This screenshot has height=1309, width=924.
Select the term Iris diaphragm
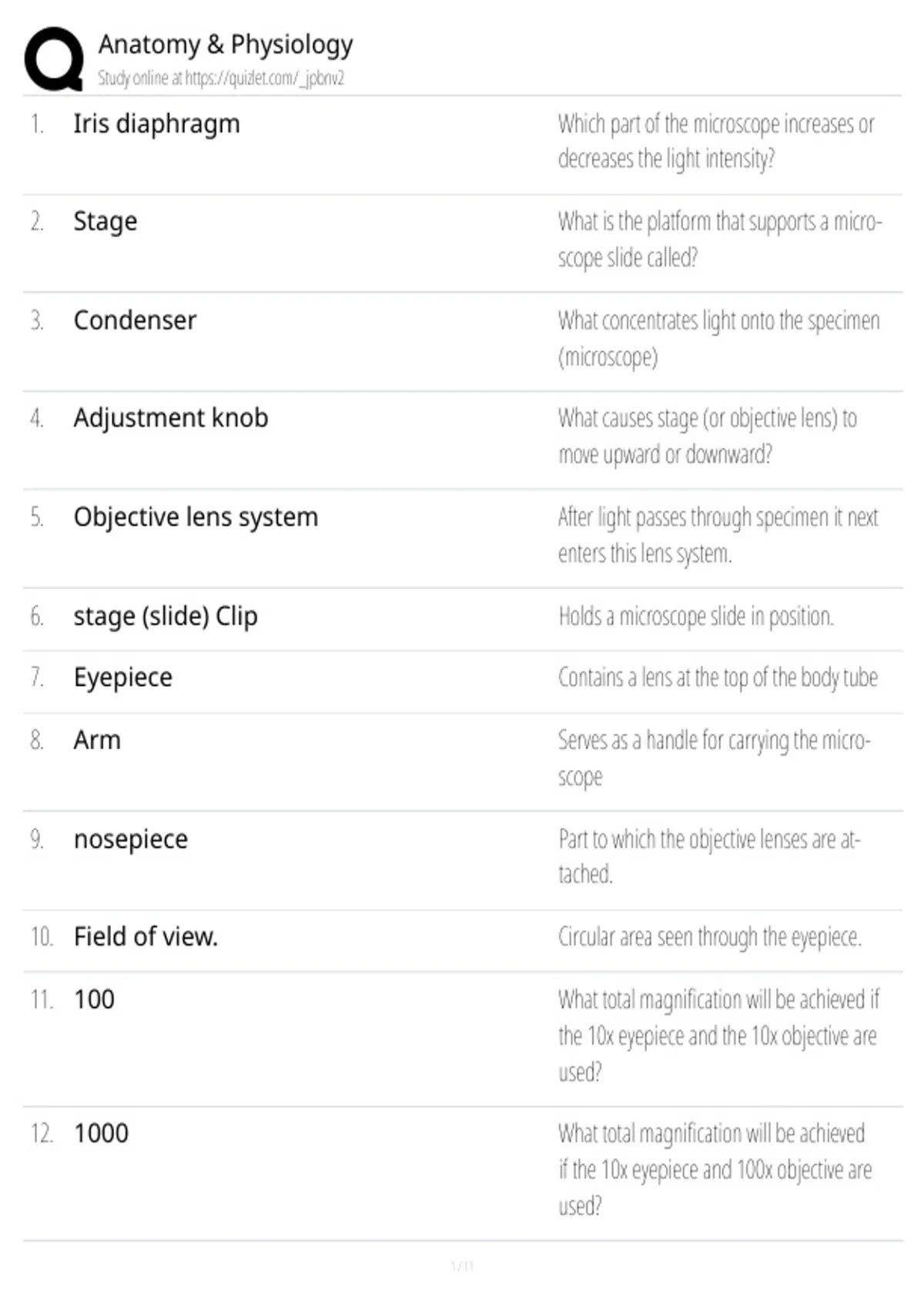click(156, 124)
